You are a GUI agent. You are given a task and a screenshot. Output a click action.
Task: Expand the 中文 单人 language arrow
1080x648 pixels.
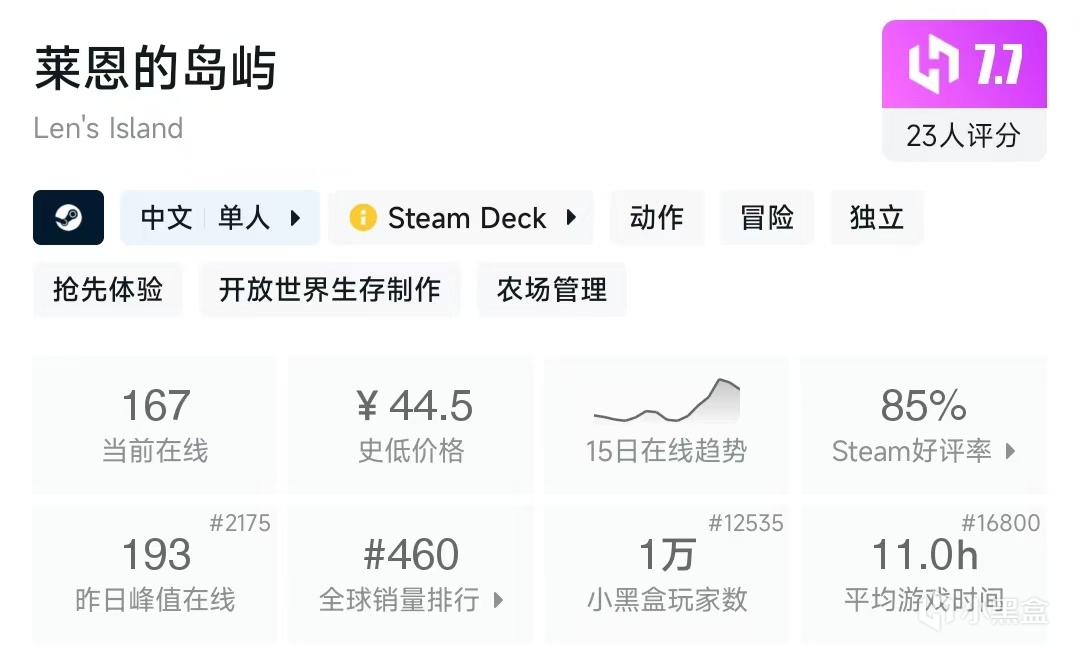point(295,218)
